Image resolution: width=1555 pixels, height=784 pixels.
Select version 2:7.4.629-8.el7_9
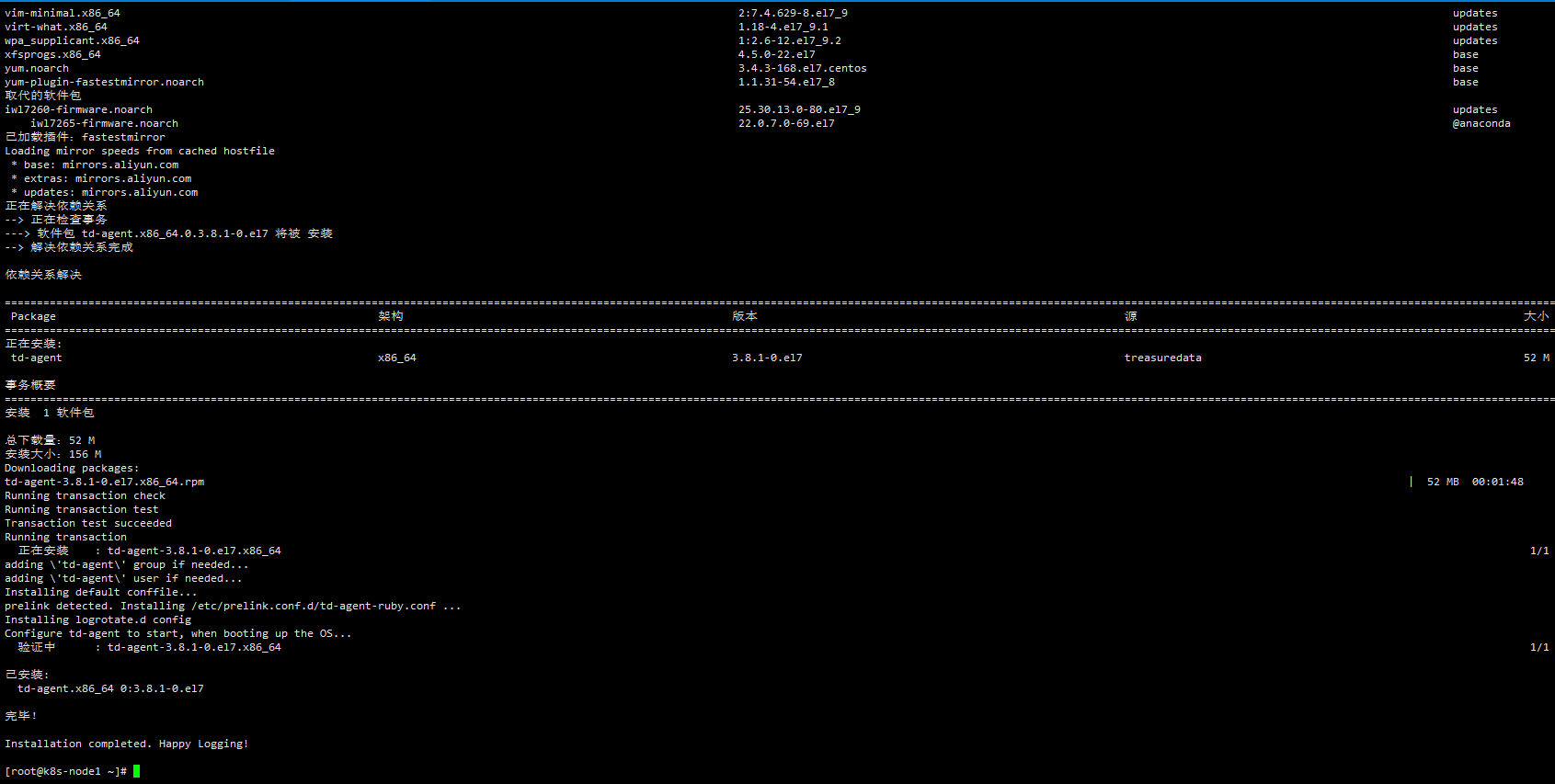(793, 13)
